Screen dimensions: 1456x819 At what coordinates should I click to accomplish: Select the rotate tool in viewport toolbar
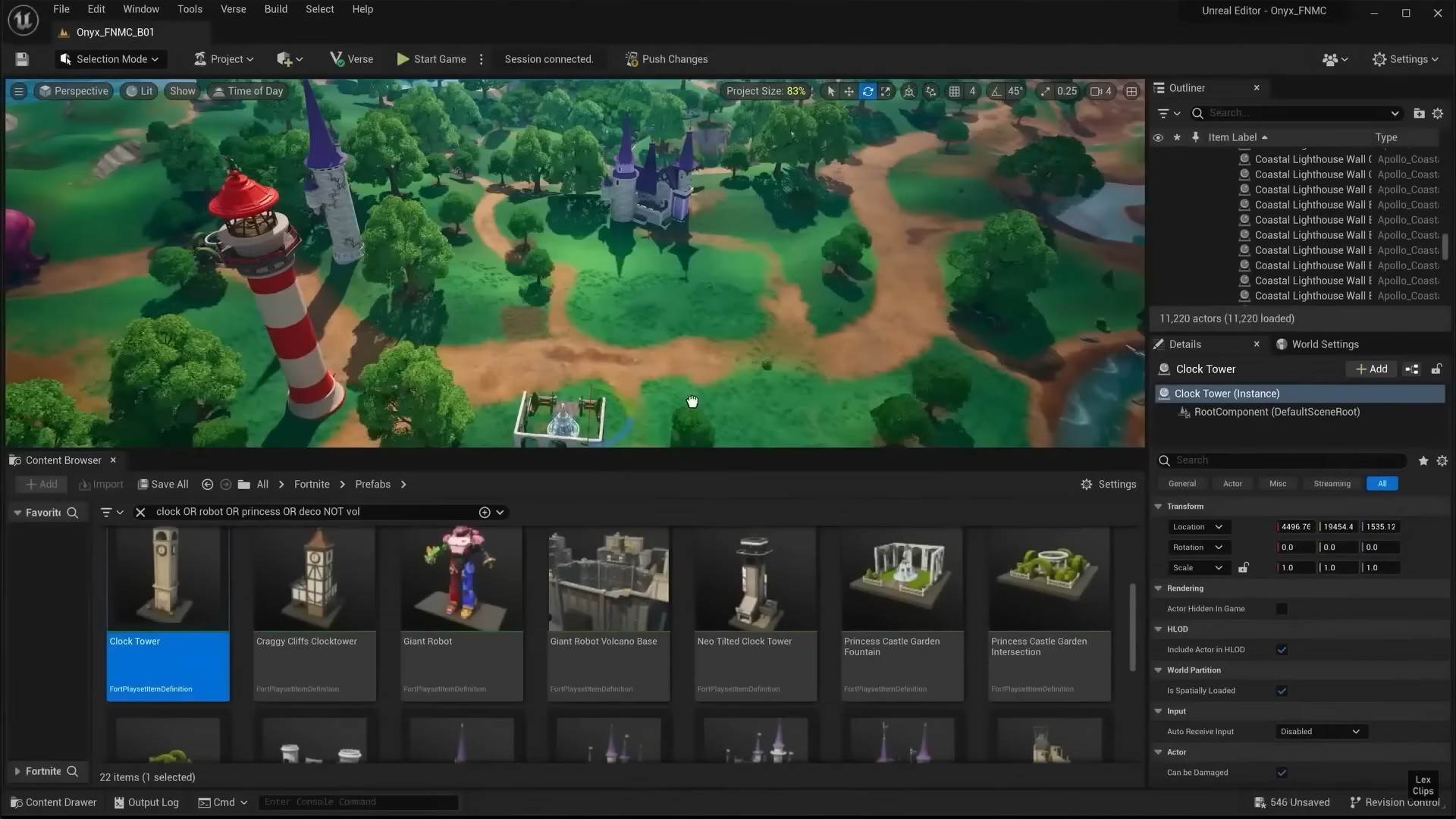click(868, 91)
